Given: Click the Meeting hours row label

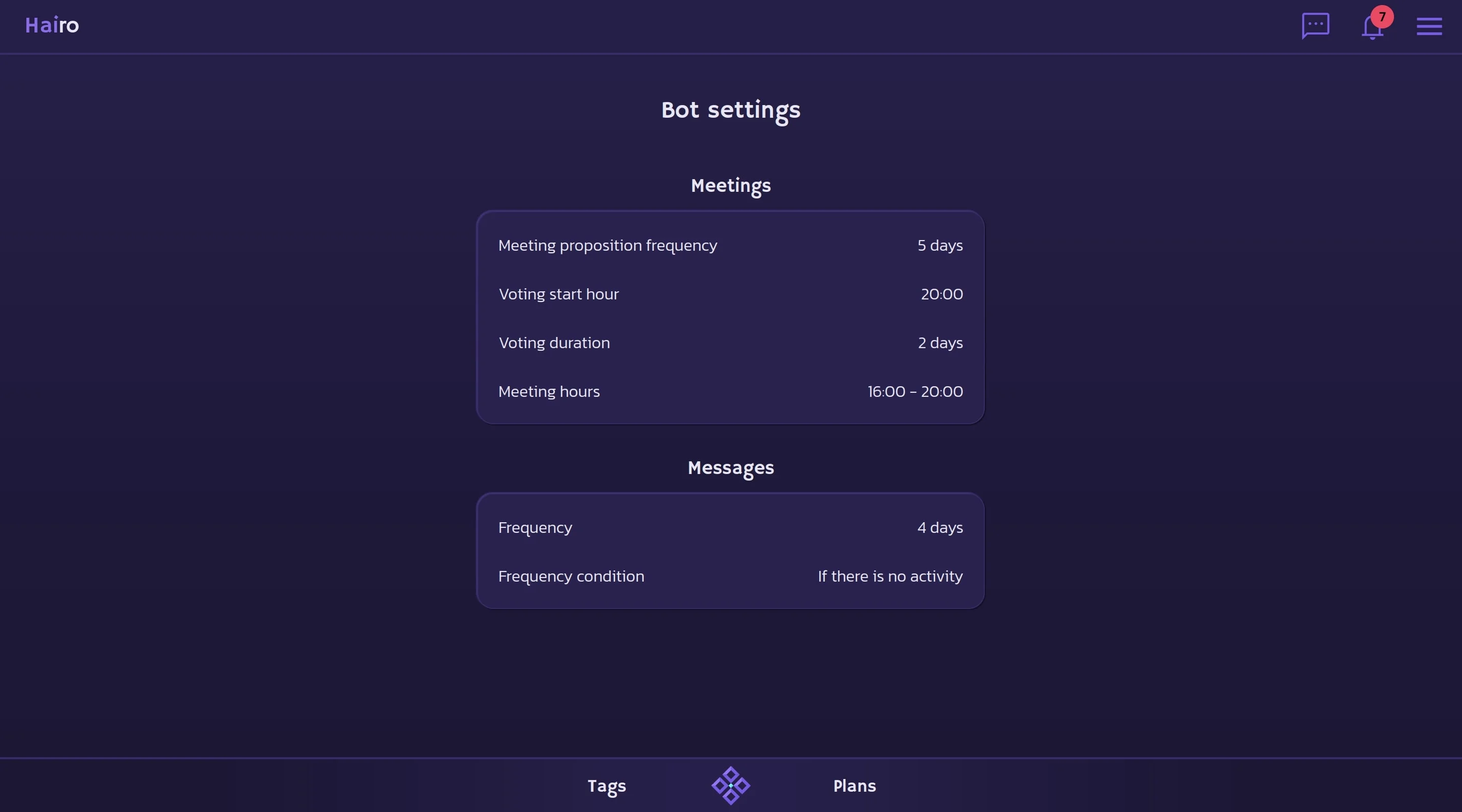Looking at the screenshot, I should point(549,391).
